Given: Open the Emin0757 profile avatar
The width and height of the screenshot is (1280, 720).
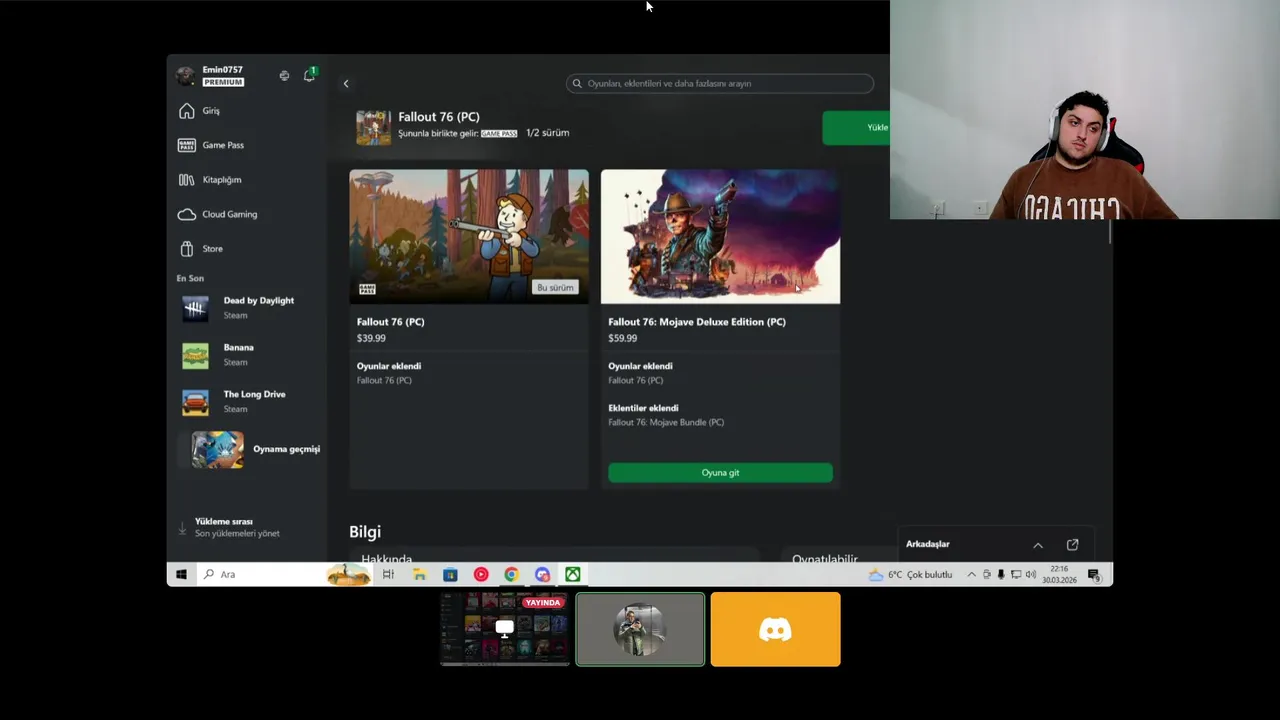Looking at the screenshot, I should click(185, 76).
